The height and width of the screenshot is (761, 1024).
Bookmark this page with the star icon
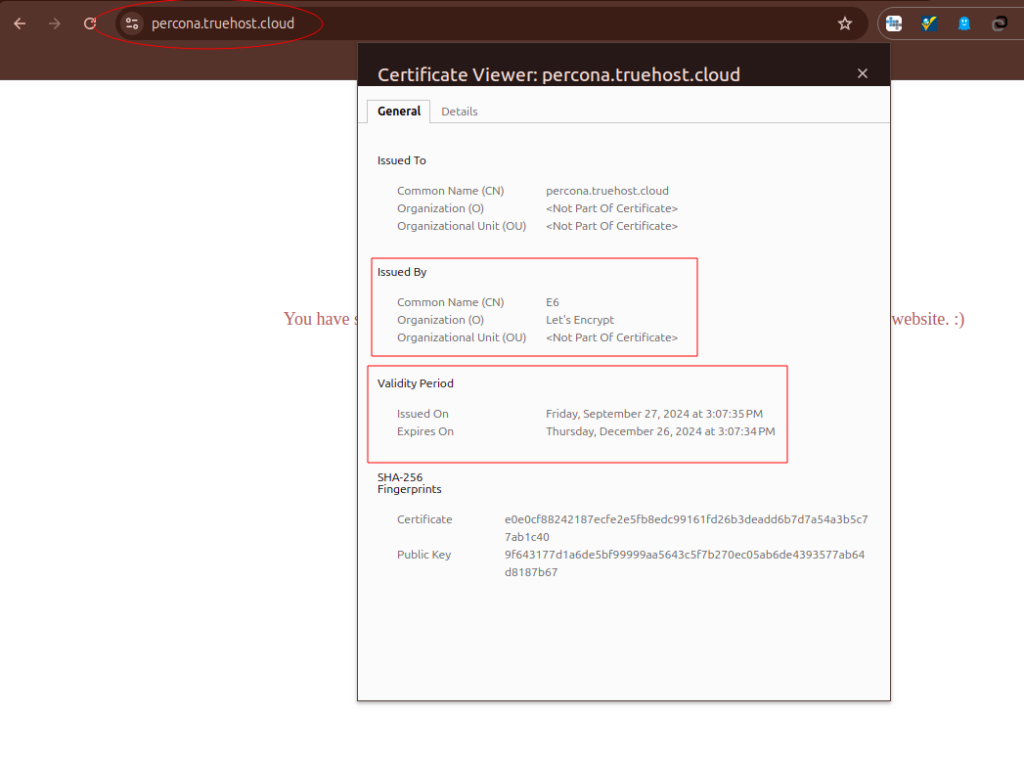click(845, 24)
